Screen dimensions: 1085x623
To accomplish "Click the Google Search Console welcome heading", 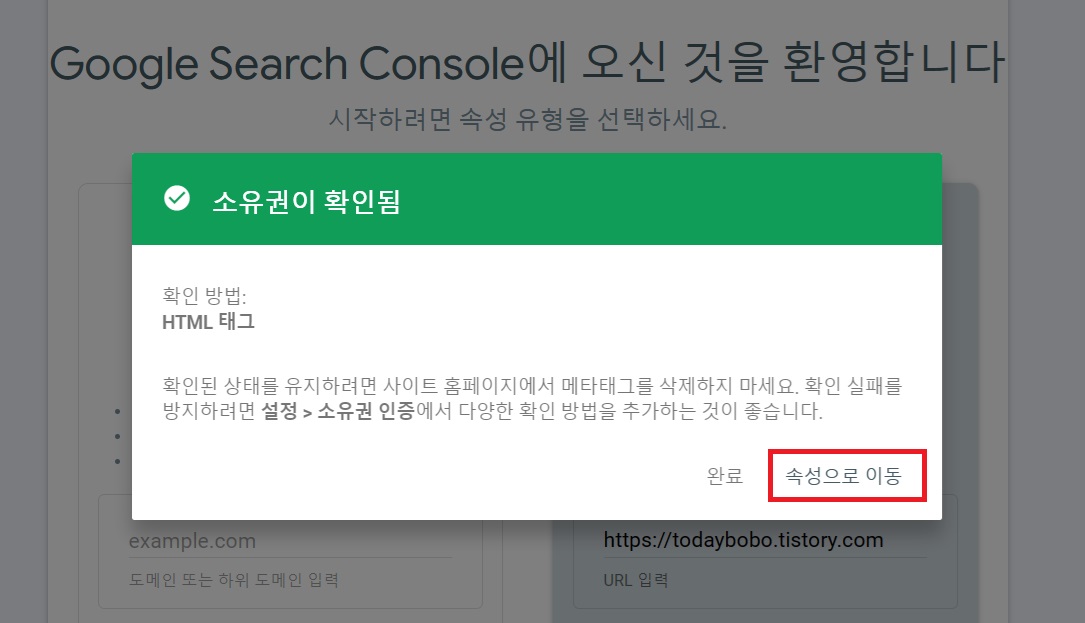I will [527, 63].
